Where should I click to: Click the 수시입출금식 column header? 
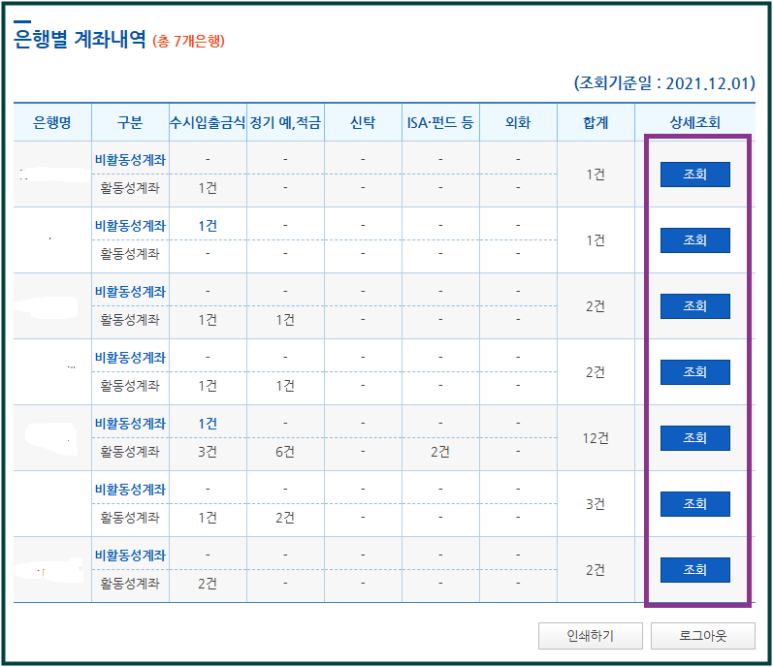click(x=208, y=122)
